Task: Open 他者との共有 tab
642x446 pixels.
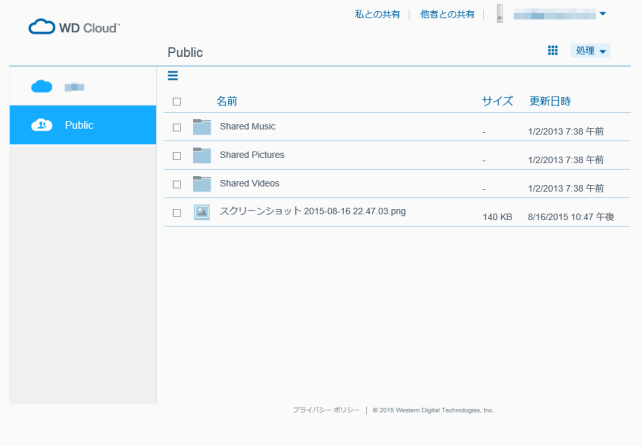Action: pyautogui.click(x=448, y=14)
